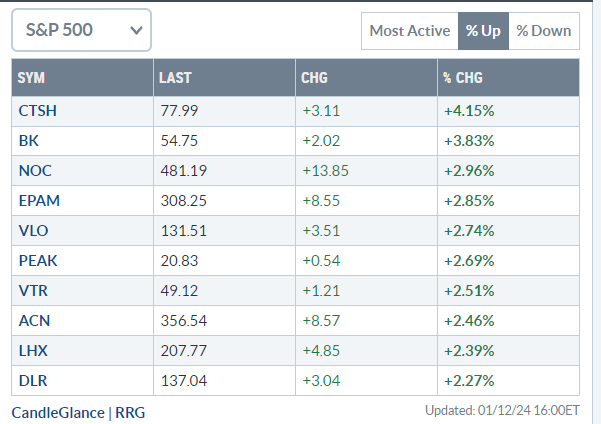Viewport: 601px width, 424px height.
Task: Switch to Most Active tab
Action: click(409, 30)
